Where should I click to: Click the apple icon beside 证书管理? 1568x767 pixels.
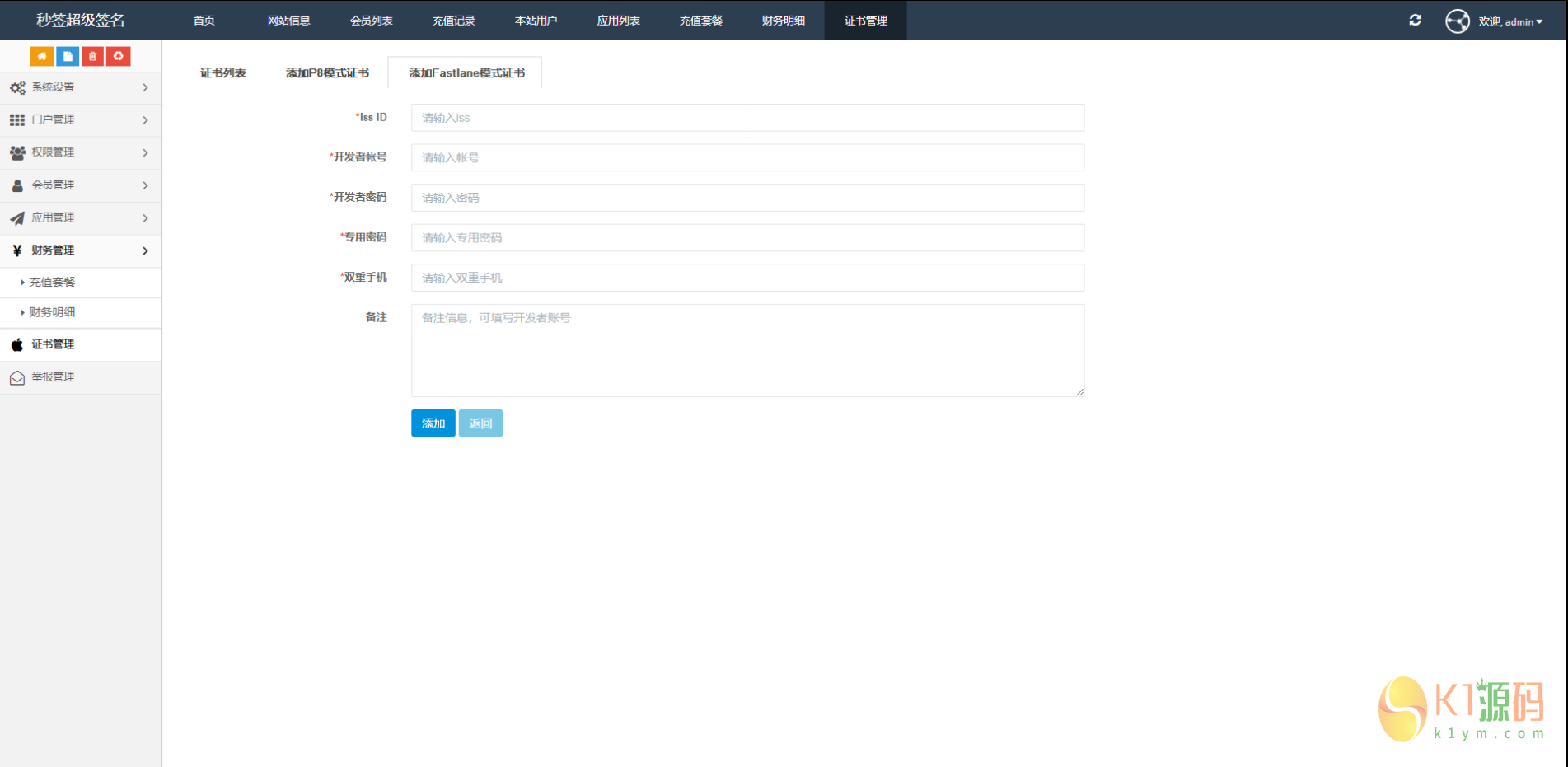pyautogui.click(x=17, y=344)
